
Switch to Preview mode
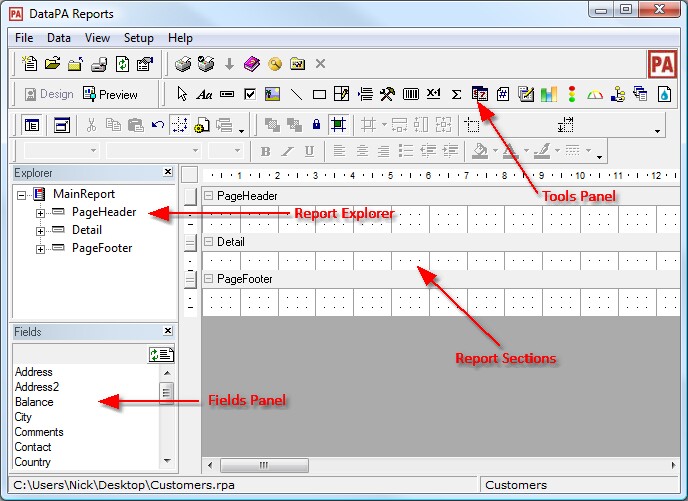click(111, 94)
